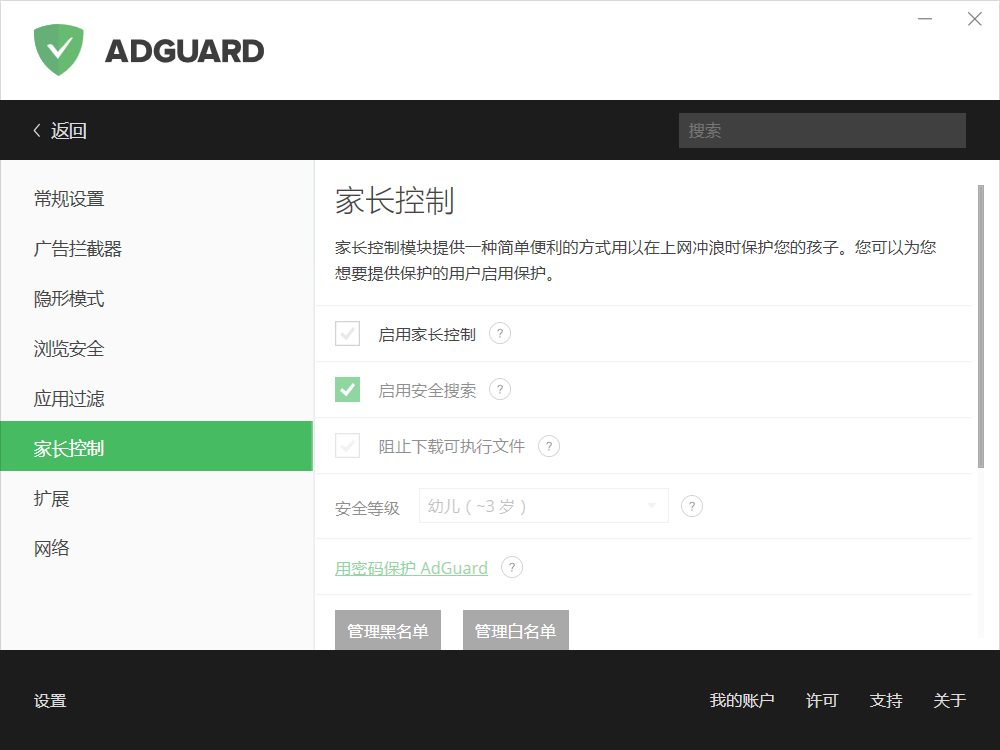Open the 安全等级 dropdown showing 幼儿
The width and height of the screenshot is (1000, 750).
tap(543, 506)
